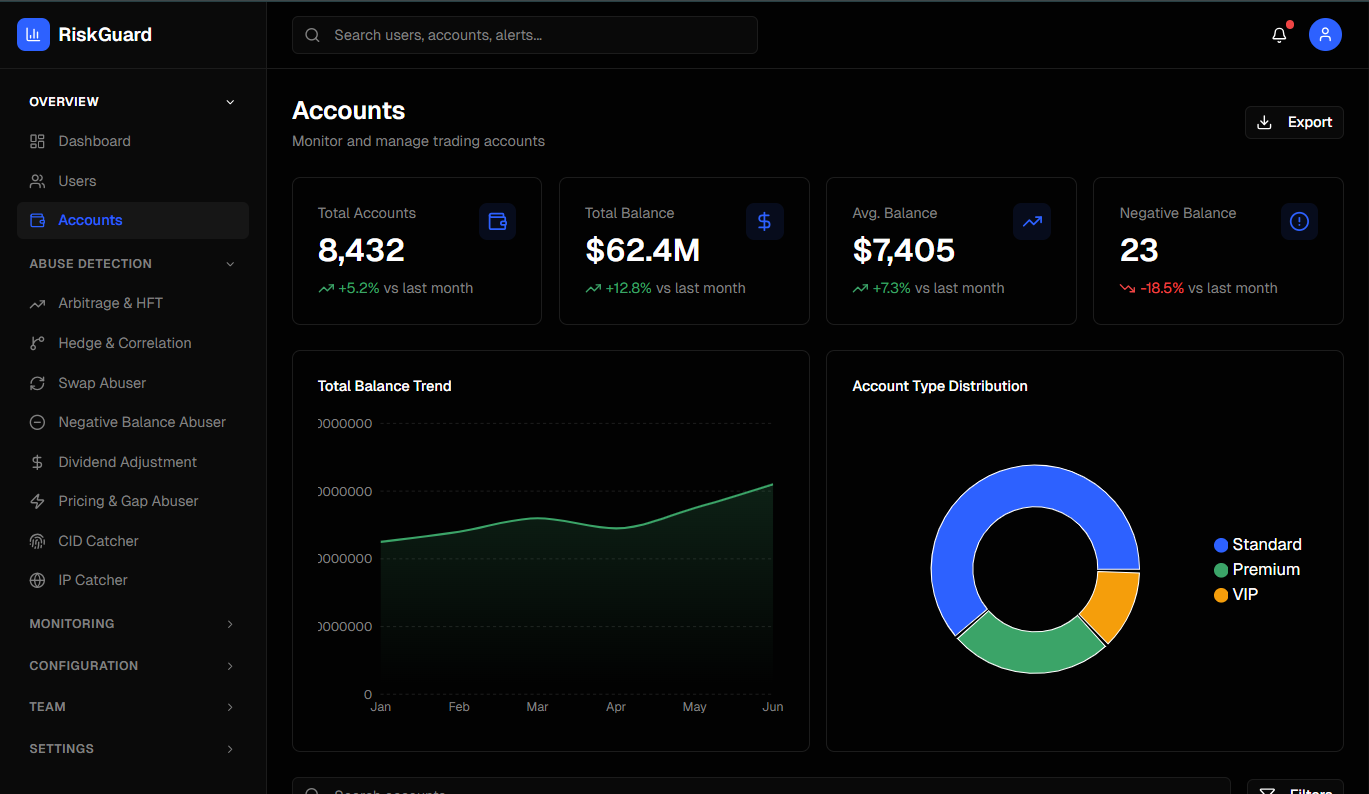Screen dimensions: 1369x794
Task: Open Arbitrage & HFT detection
Action: click(x=133, y=303)
